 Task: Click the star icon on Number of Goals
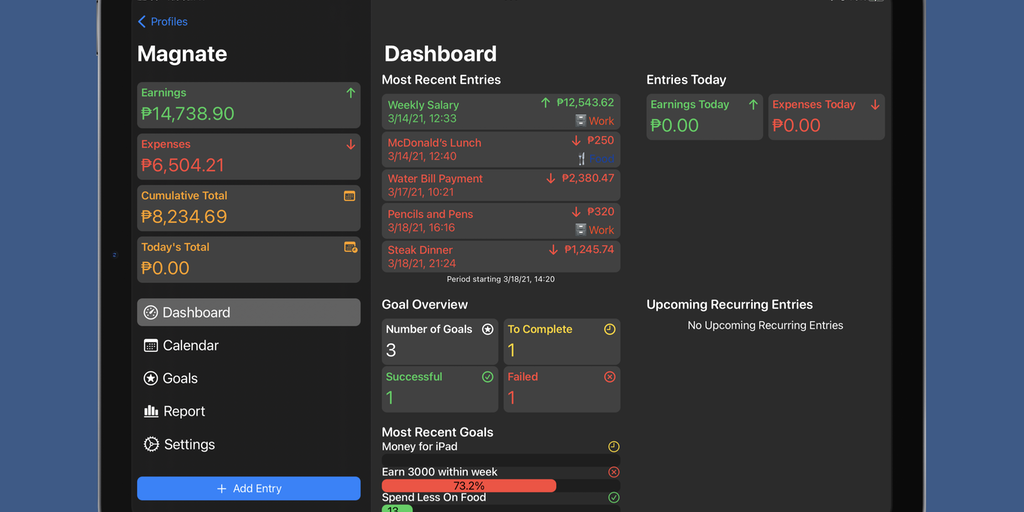pyautogui.click(x=487, y=329)
